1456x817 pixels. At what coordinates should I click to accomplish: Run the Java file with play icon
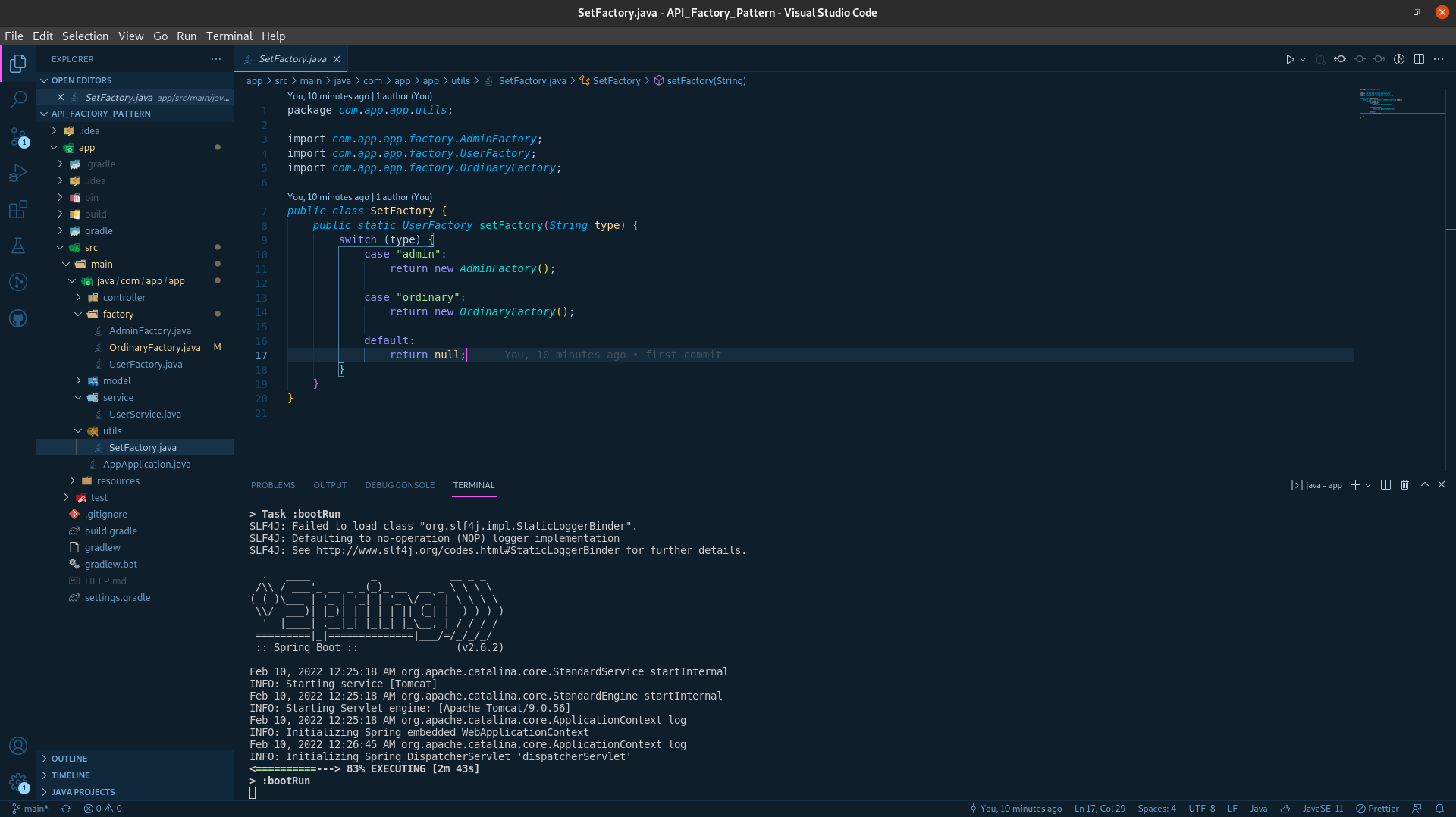[1289, 59]
